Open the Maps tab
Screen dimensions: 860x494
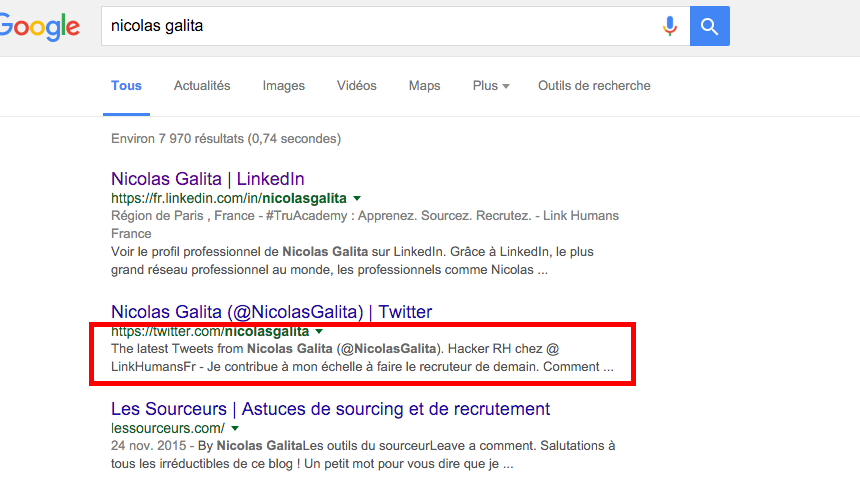(424, 86)
